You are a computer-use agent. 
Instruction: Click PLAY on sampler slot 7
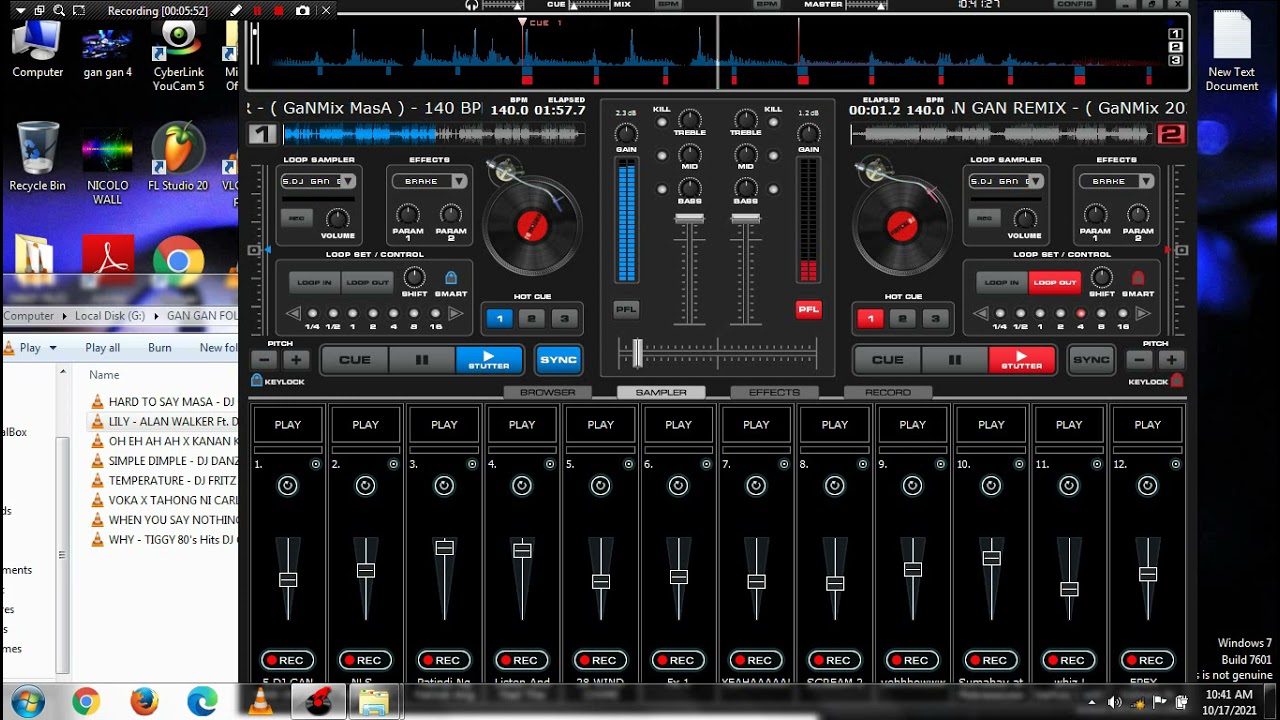pyautogui.click(x=756, y=425)
